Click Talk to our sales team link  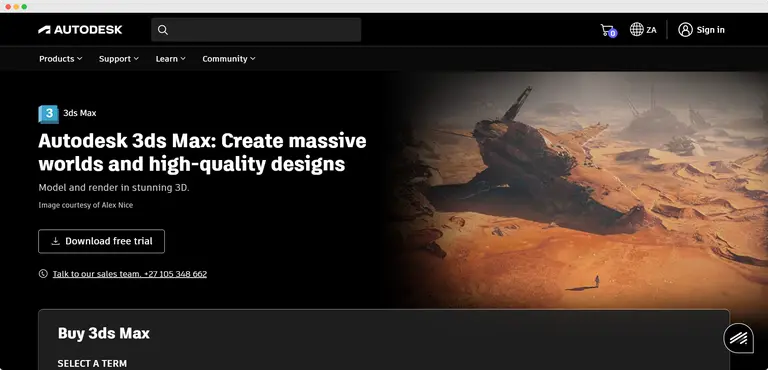tap(130, 274)
